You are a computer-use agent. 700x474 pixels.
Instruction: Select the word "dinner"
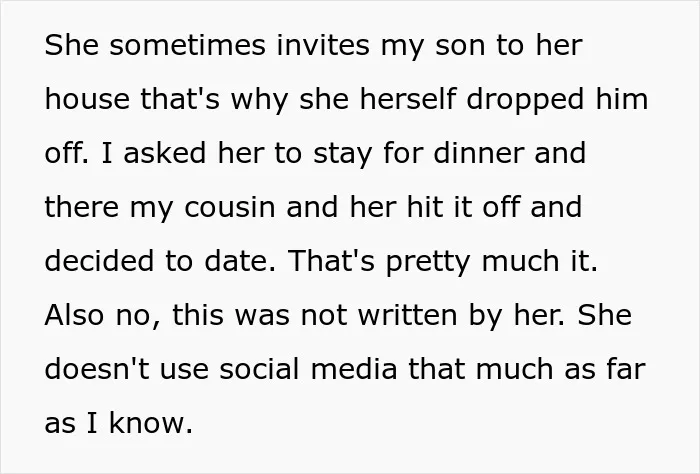[478, 153]
